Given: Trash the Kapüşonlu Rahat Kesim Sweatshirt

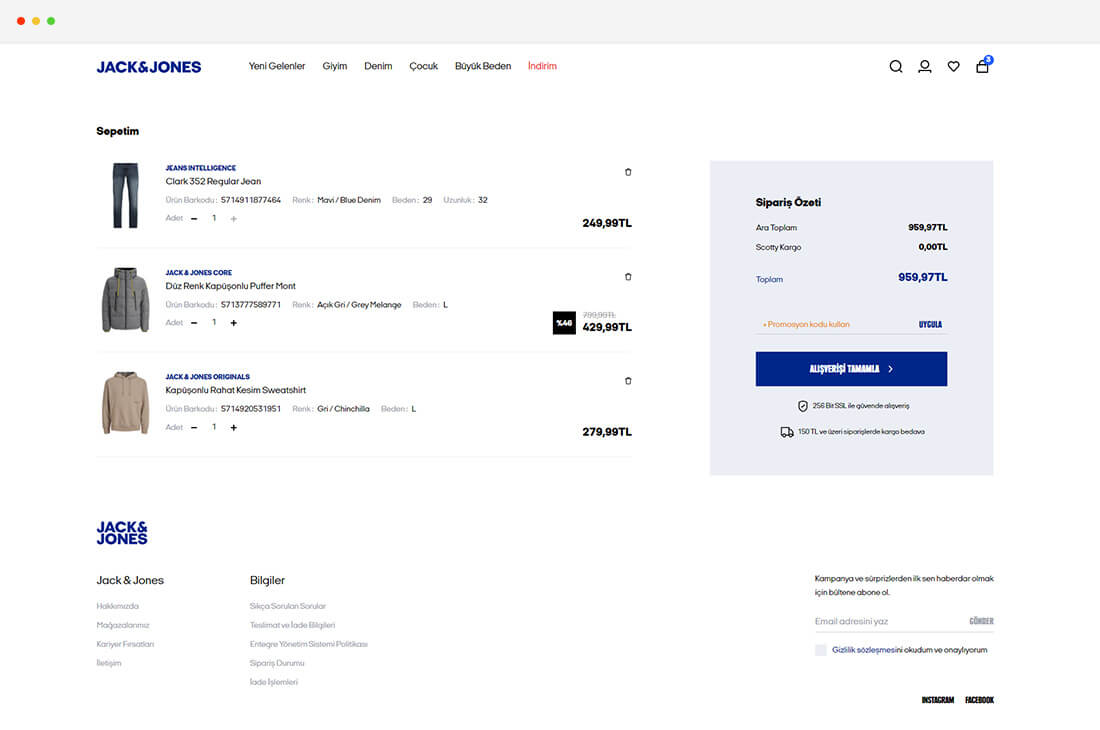Looking at the screenshot, I should tap(628, 381).
